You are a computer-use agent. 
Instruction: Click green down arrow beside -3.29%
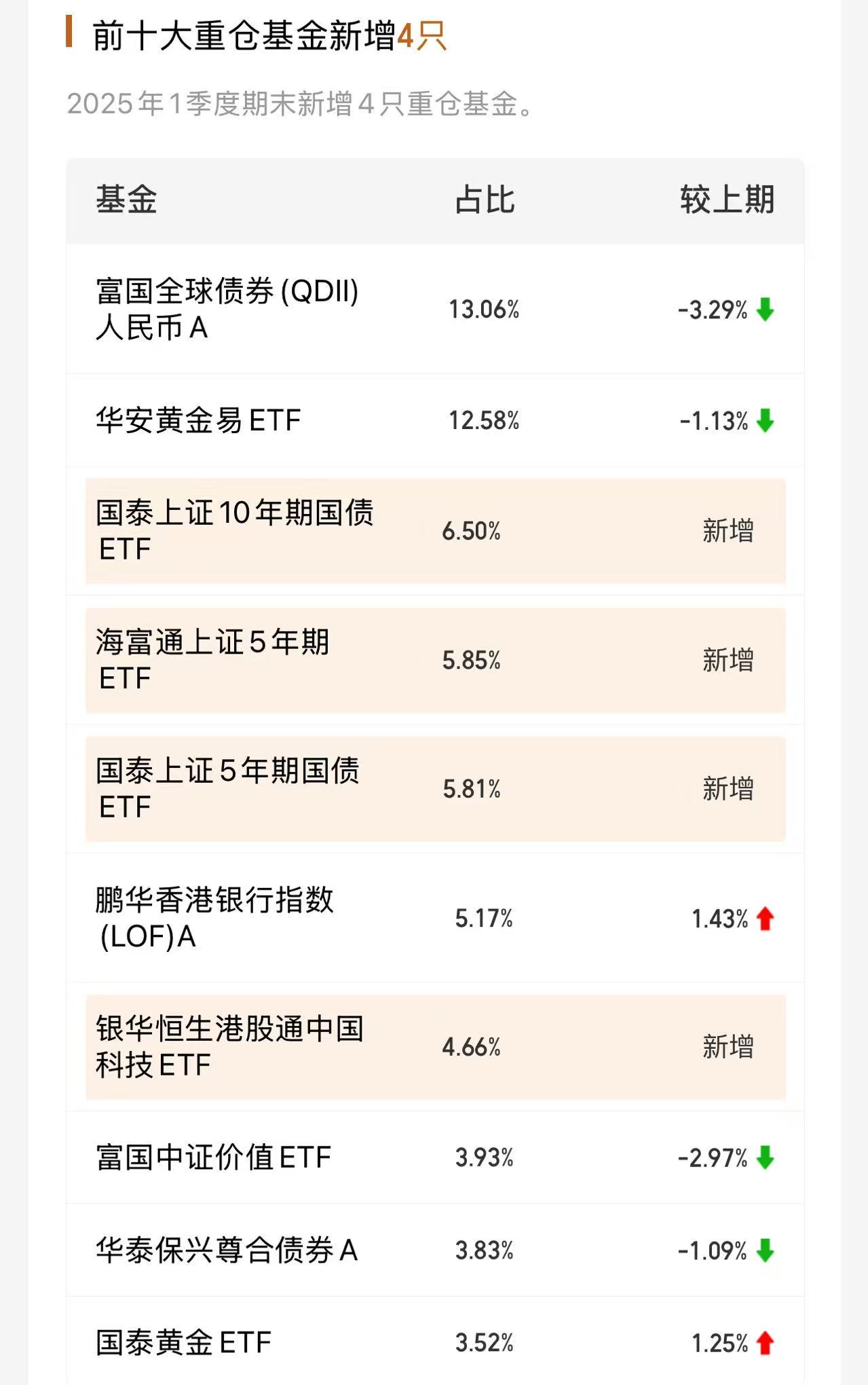point(765,310)
